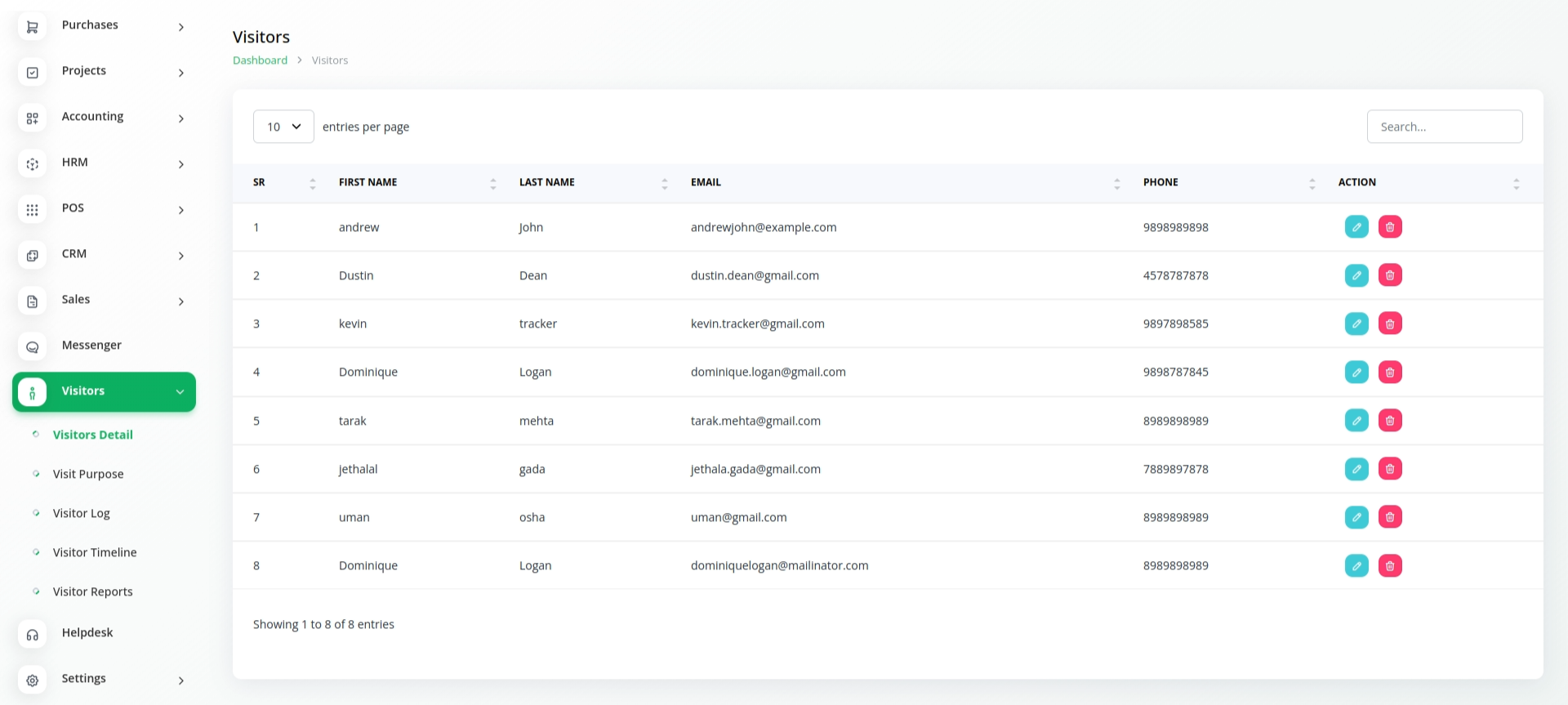Expand the Accounting menu chevron

click(181, 118)
